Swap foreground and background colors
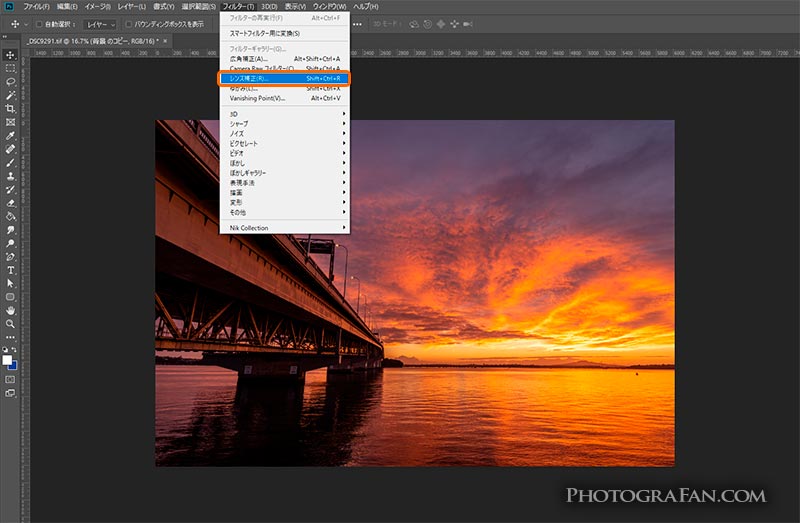The image size is (800, 523). [15, 350]
